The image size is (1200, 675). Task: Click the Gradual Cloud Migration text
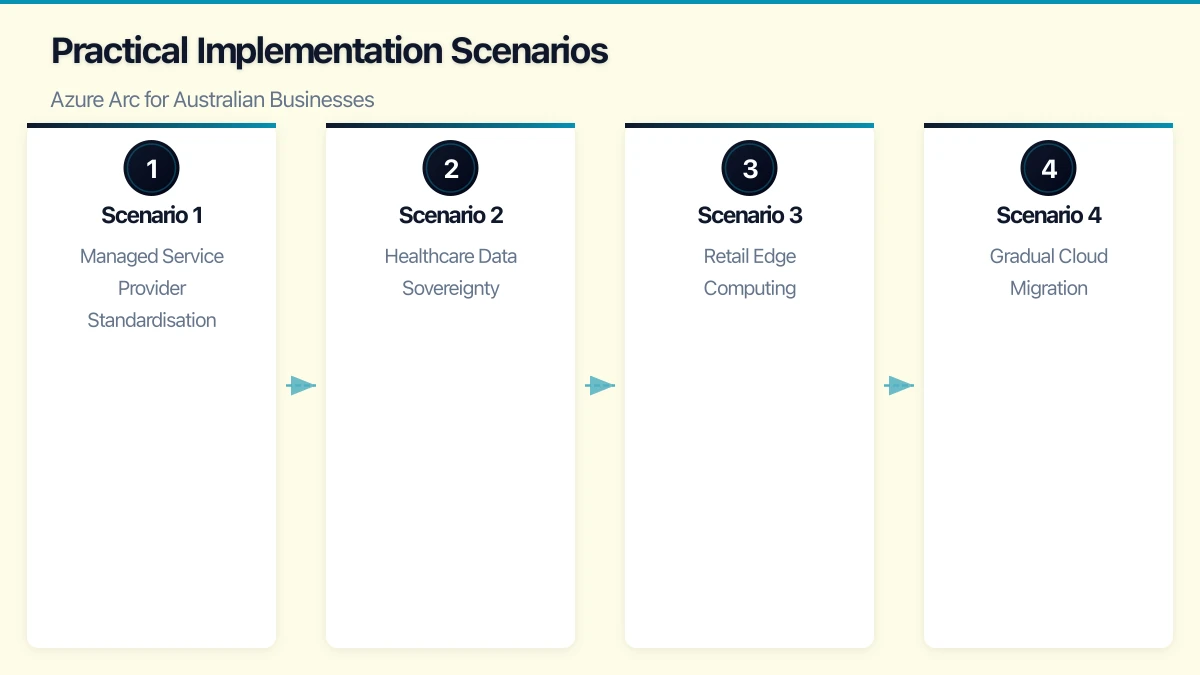coord(1049,272)
